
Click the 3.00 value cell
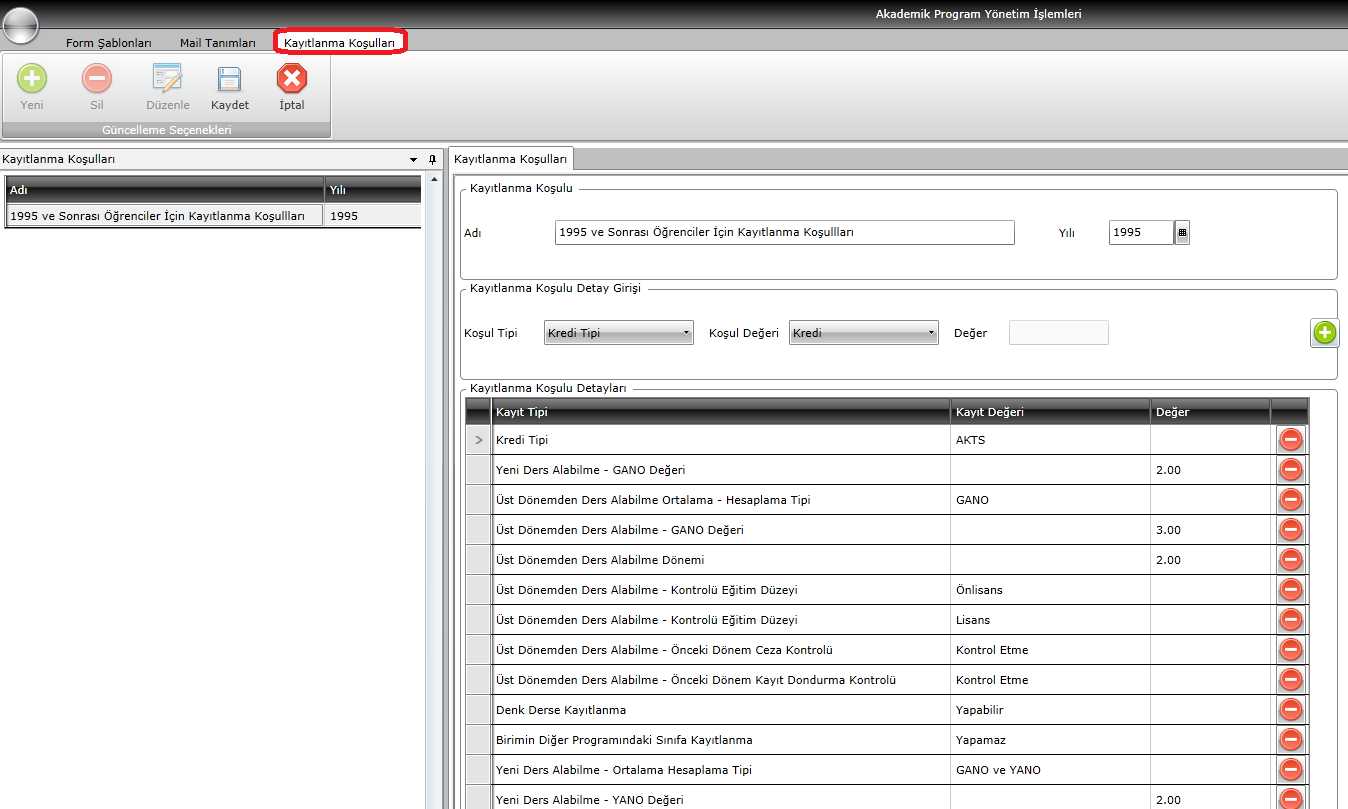coord(1210,530)
